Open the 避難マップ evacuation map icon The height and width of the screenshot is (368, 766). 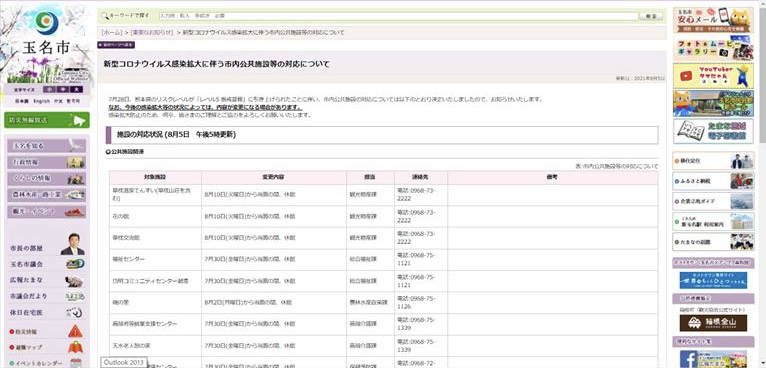pyautogui.click(x=75, y=347)
